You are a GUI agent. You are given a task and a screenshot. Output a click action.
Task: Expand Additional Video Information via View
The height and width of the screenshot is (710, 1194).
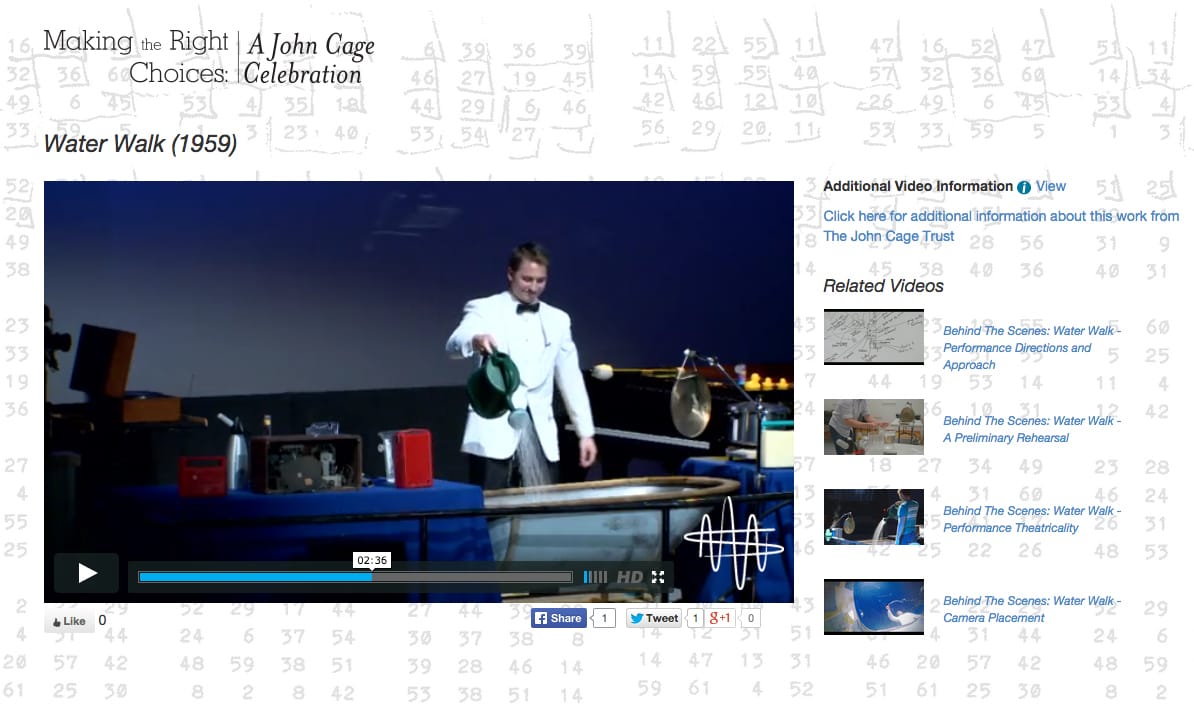pos(1051,186)
